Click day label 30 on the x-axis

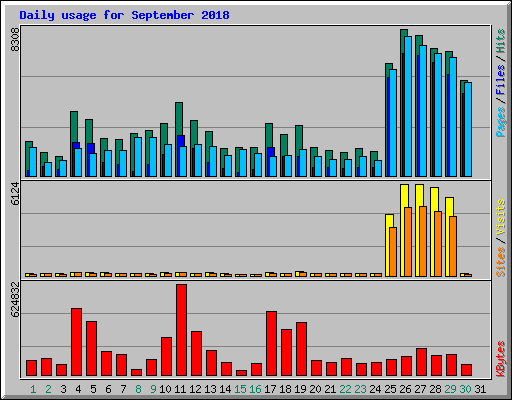click(x=465, y=389)
